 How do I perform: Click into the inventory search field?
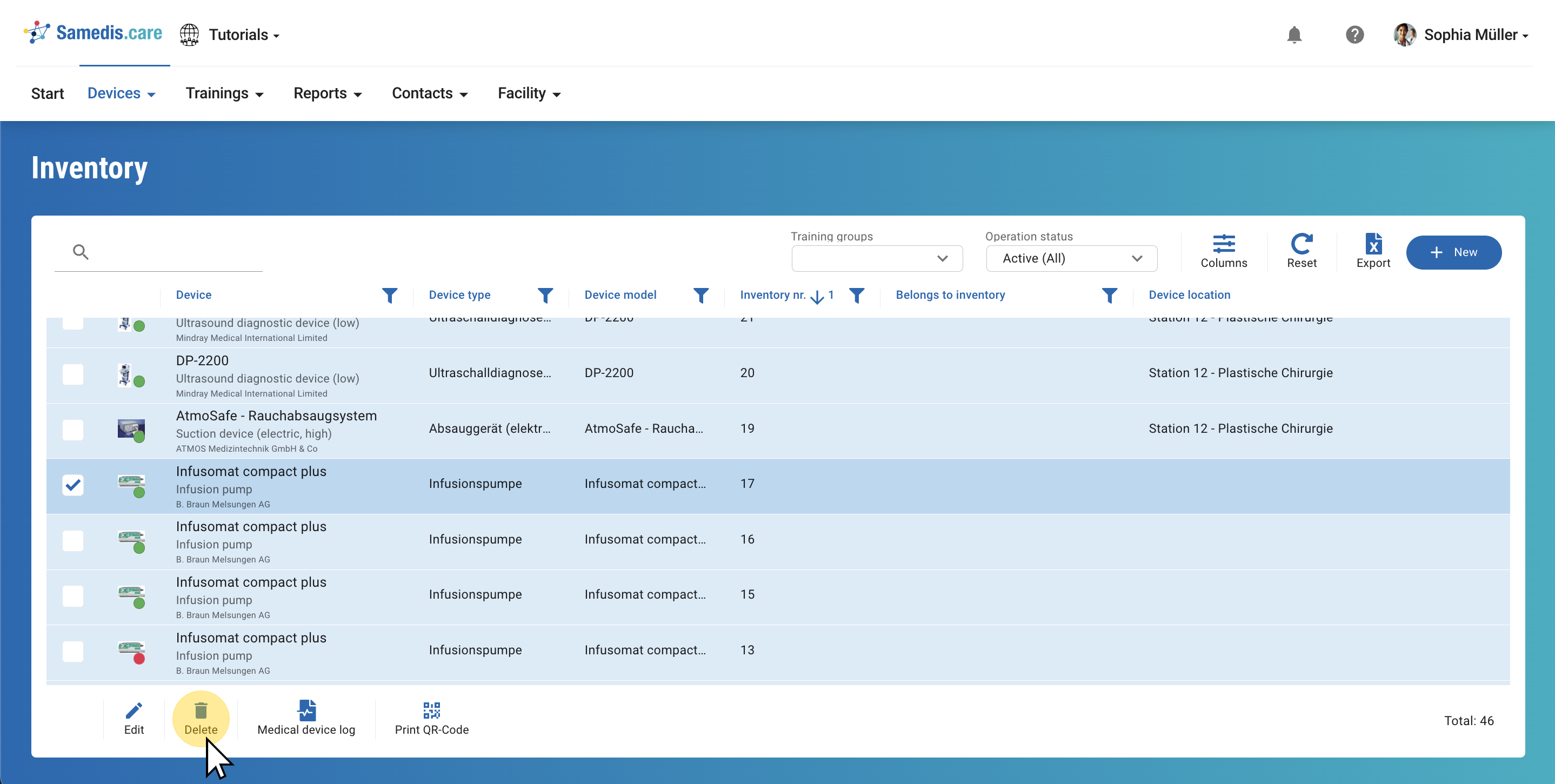(x=175, y=252)
